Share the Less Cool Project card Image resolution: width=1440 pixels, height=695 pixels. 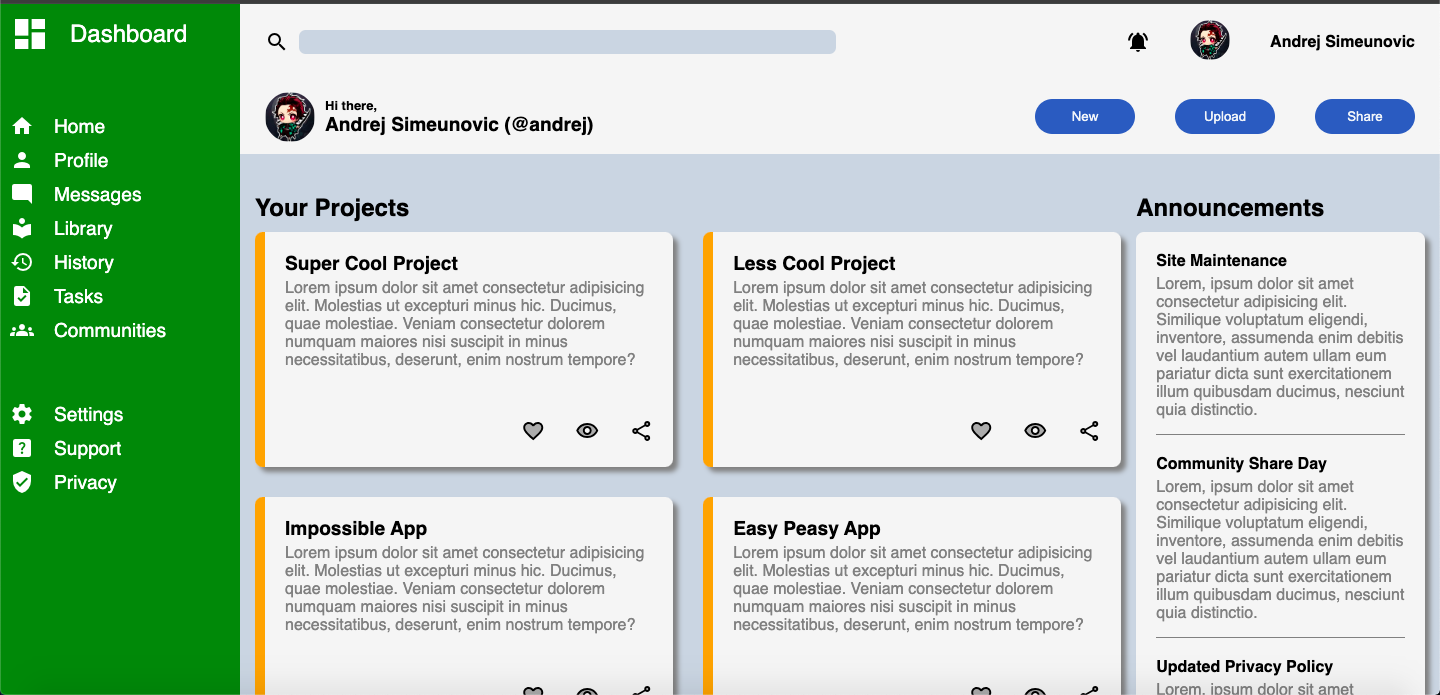click(x=1089, y=431)
